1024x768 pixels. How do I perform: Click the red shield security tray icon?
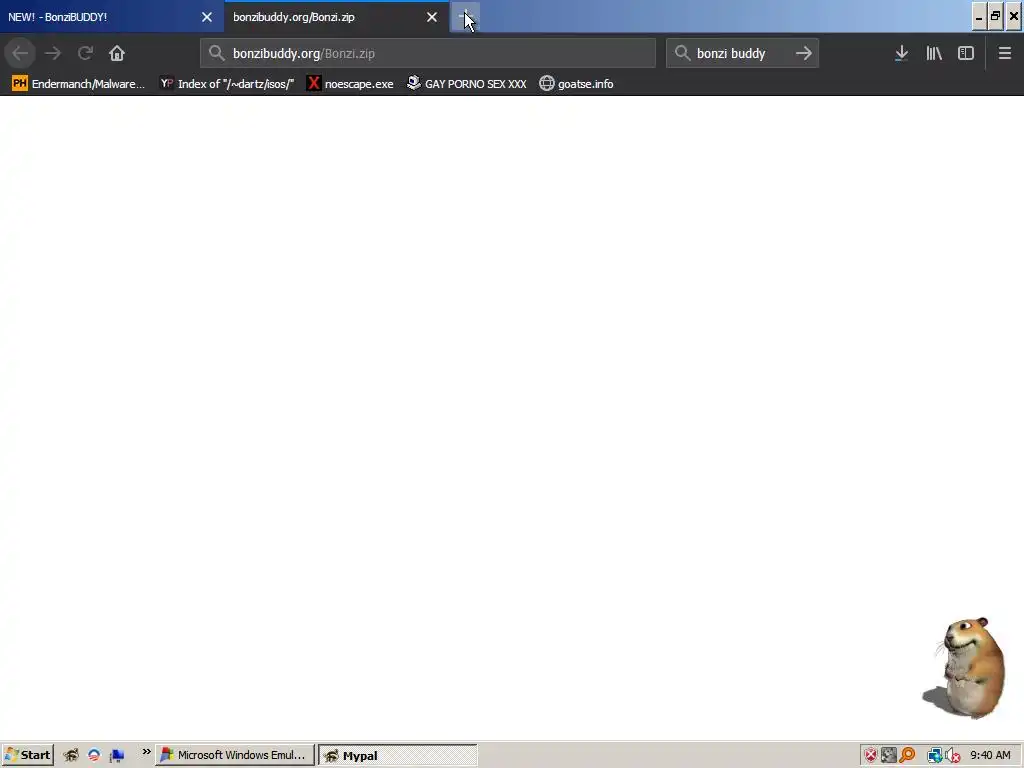(871, 756)
